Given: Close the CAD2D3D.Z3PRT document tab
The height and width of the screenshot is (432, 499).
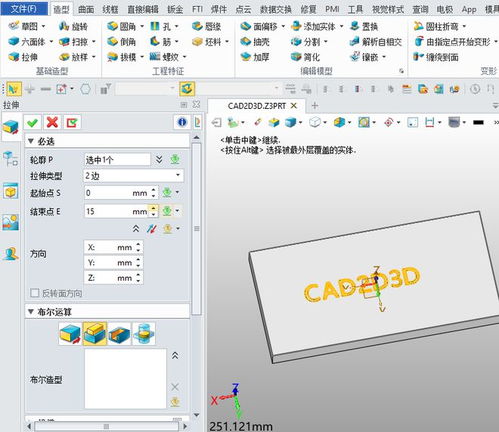Looking at the screenshot, I should [x=294, y=106].
